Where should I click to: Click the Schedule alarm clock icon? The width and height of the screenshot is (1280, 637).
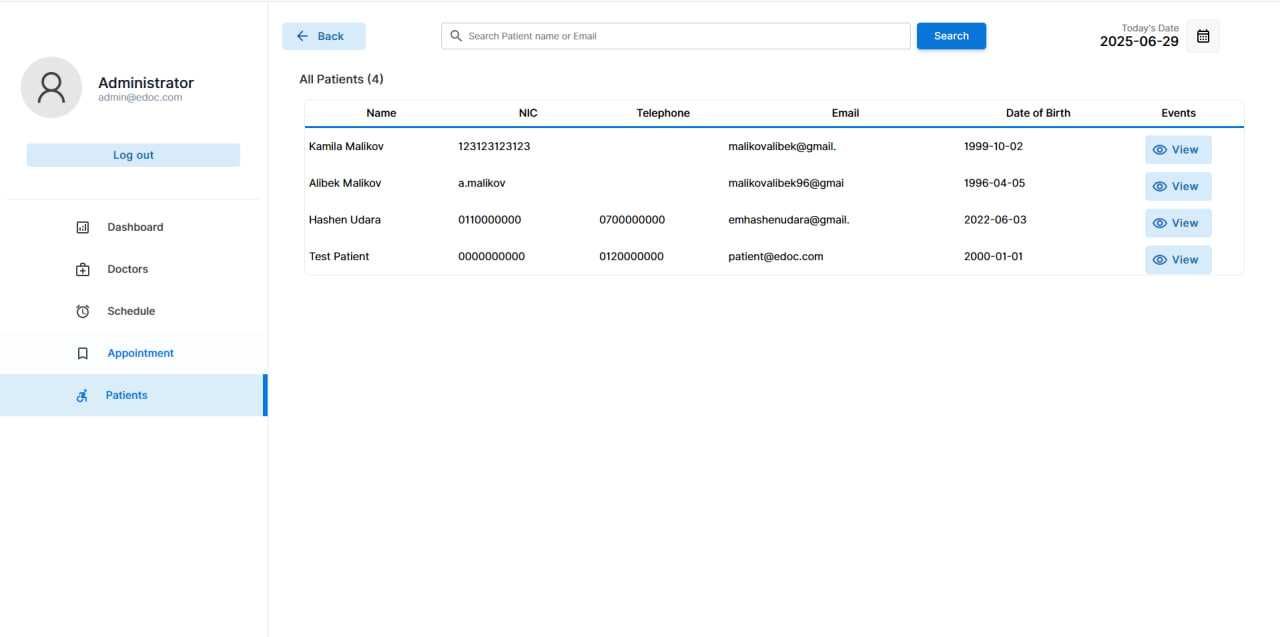[x=83, y=311]
